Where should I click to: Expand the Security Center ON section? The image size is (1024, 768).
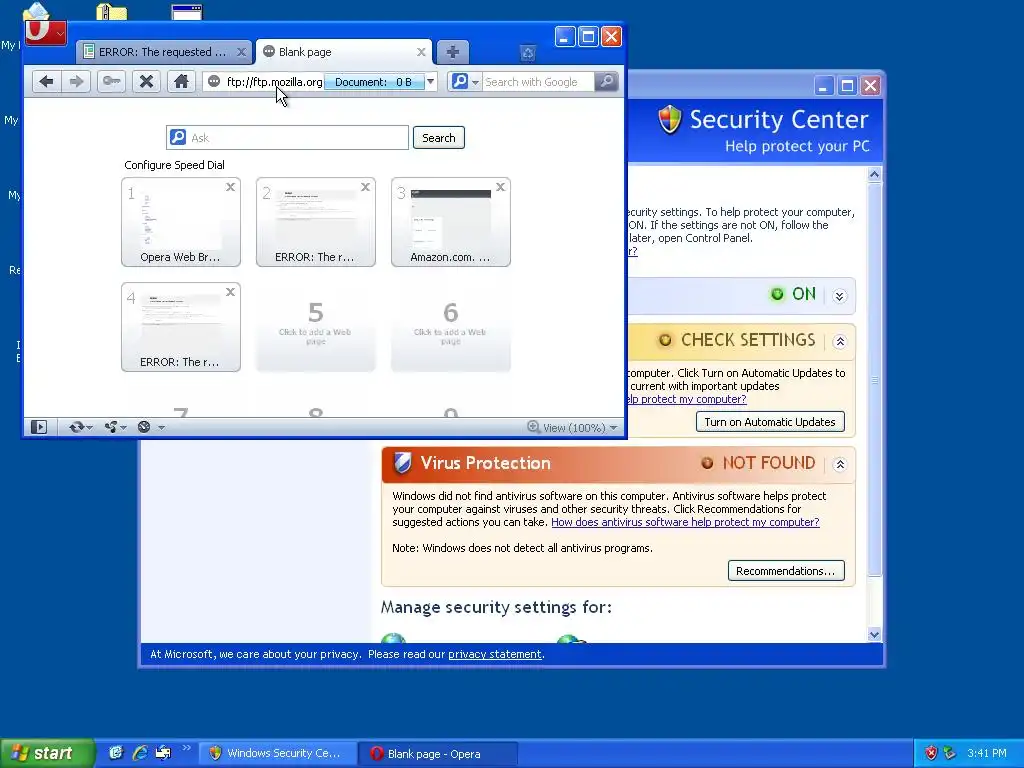point(840,296)
